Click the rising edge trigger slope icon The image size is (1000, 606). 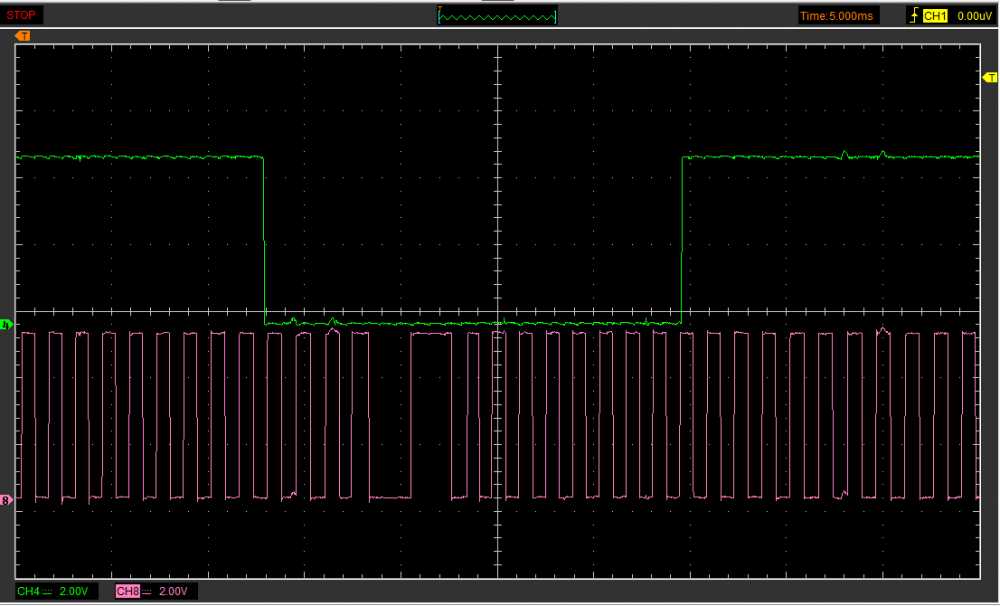(x=912, y=16)
